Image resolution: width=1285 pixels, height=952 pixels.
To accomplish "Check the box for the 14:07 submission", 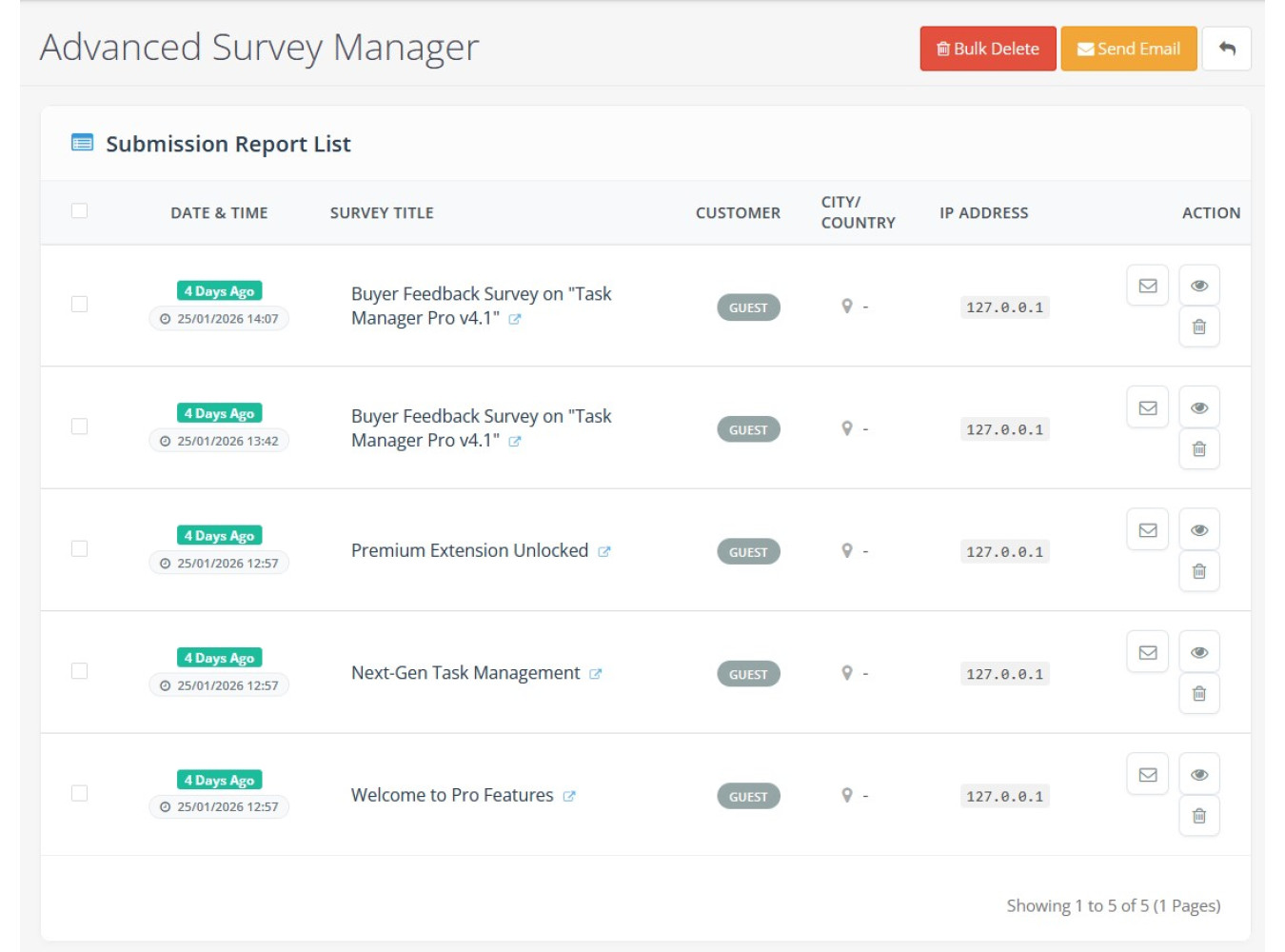I will click(80, 305).
